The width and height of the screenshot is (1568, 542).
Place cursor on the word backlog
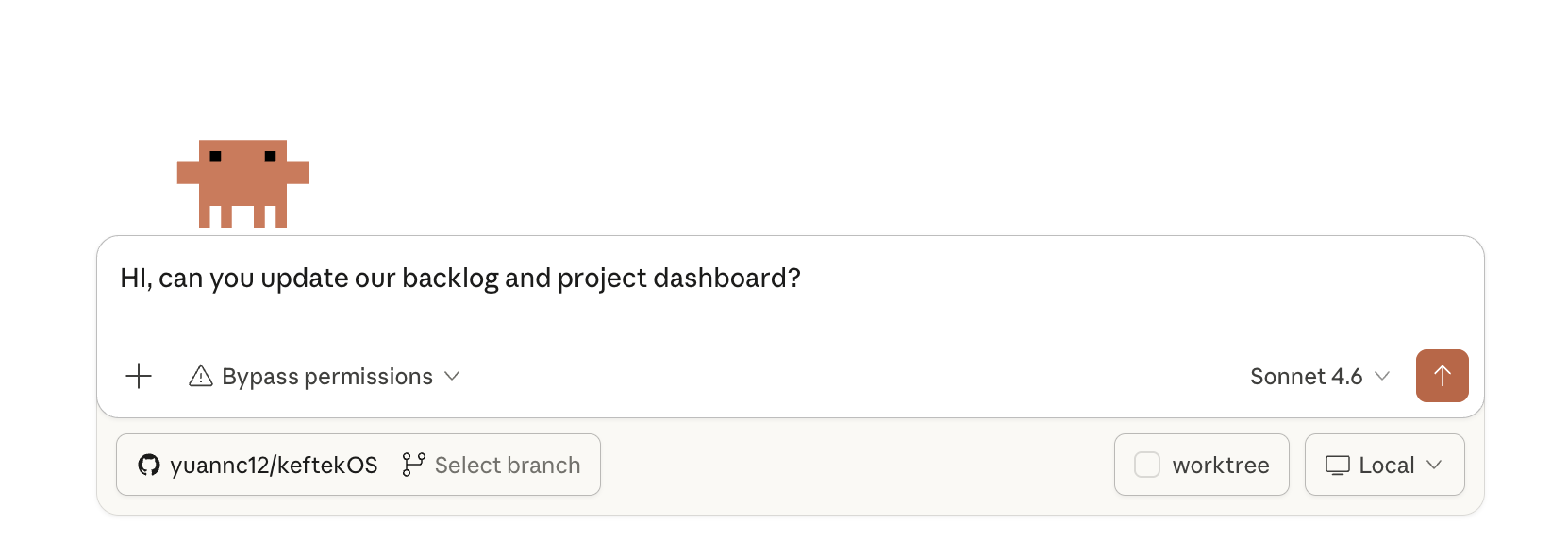point(450,279)
